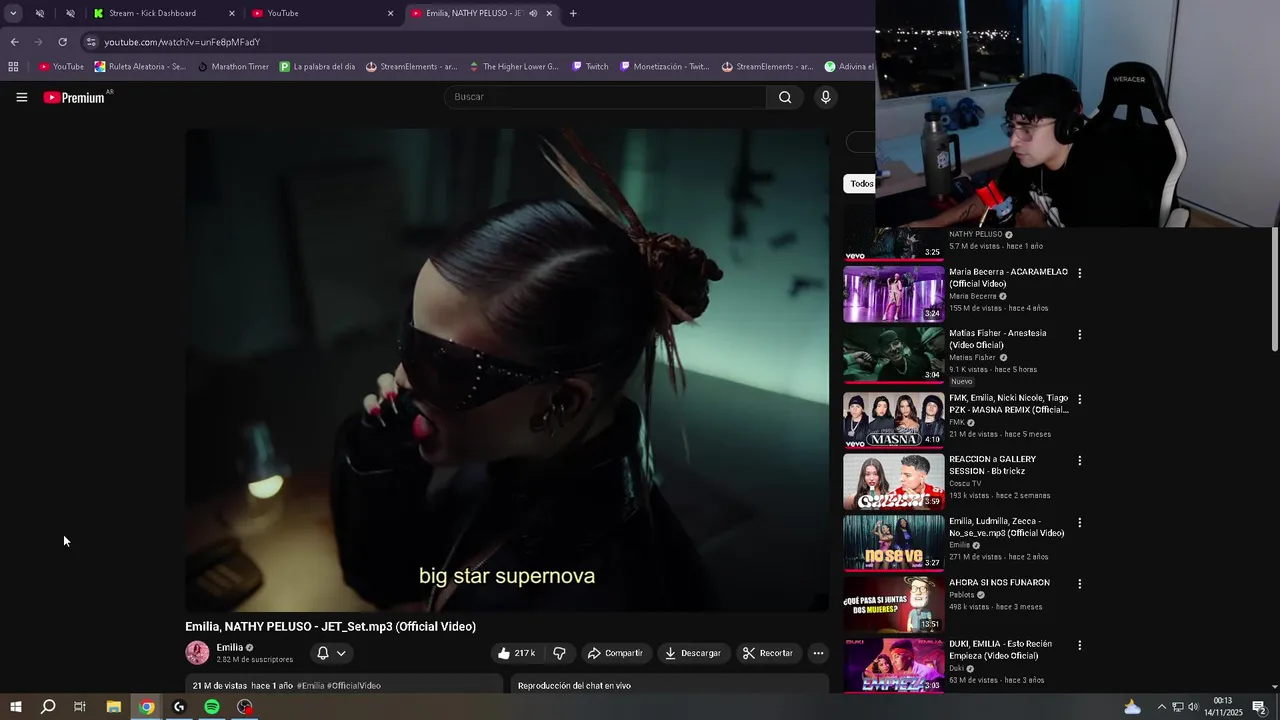Open the tab search dropdown arrow

pyautogui.click(x=13, y=13)
